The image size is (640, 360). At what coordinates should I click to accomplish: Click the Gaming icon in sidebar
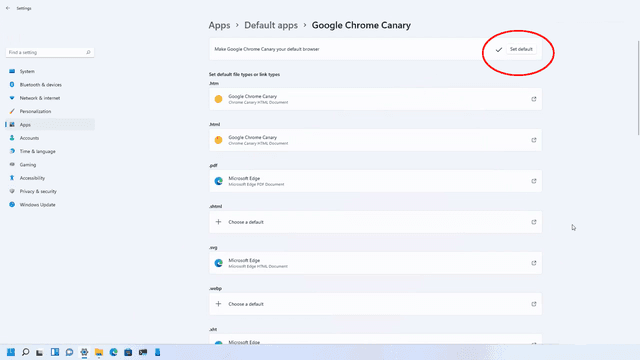coord(12,164)
